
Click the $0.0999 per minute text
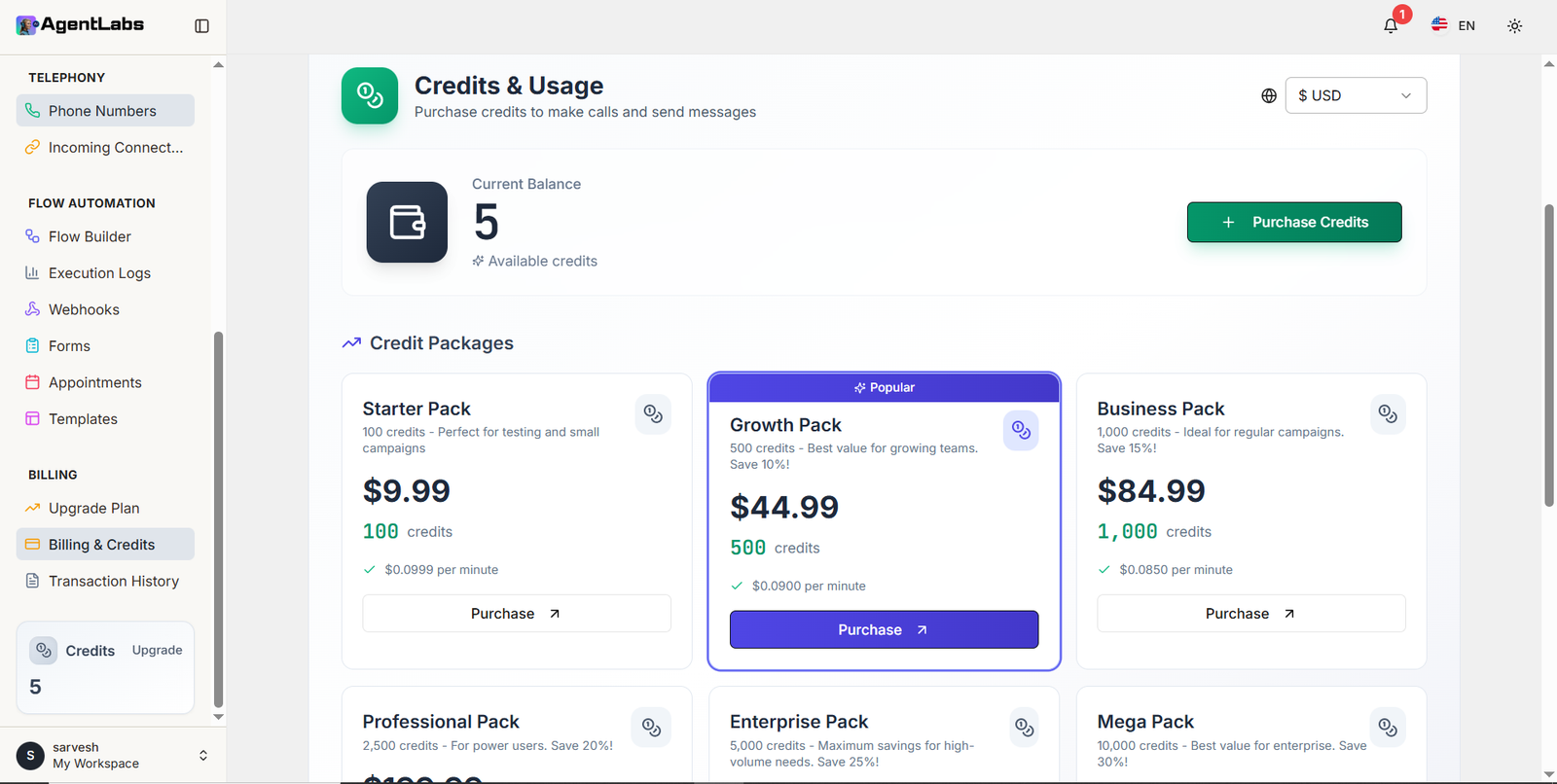point(441,570)
